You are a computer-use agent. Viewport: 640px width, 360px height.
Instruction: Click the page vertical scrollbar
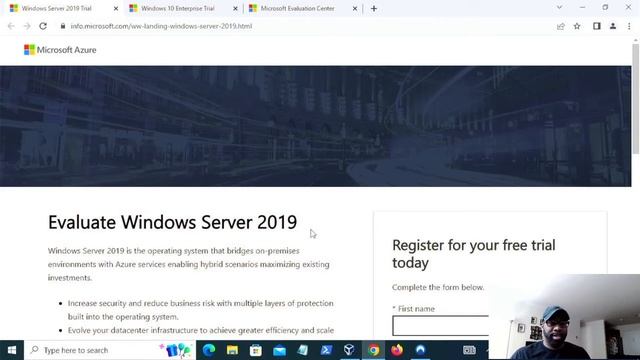636,99
